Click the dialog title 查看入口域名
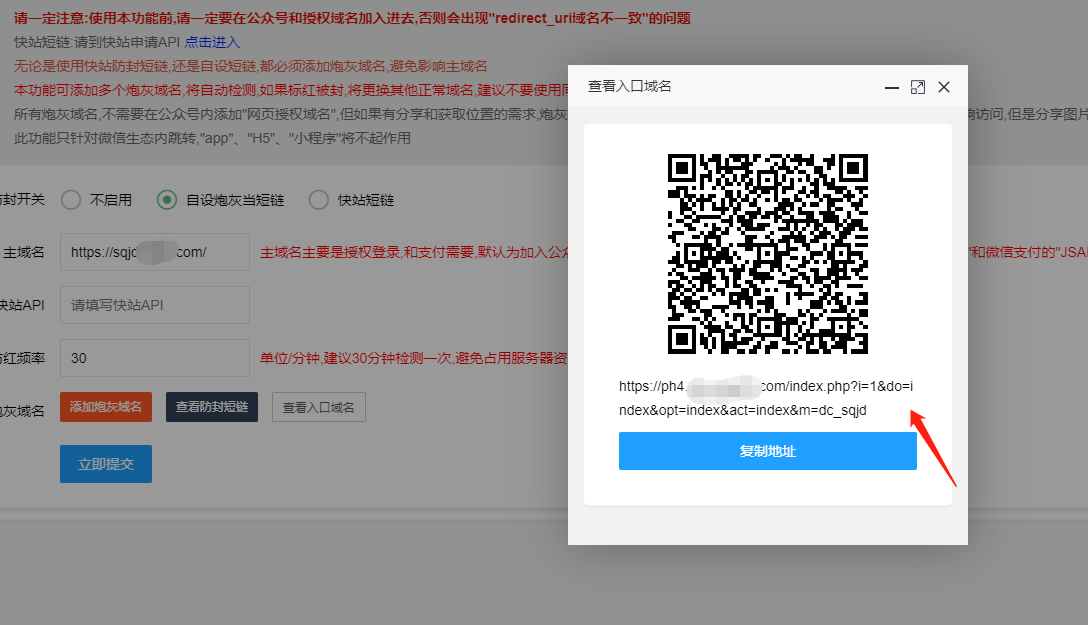Screen dimensions: 1088x625 click(x=629, y=86)
